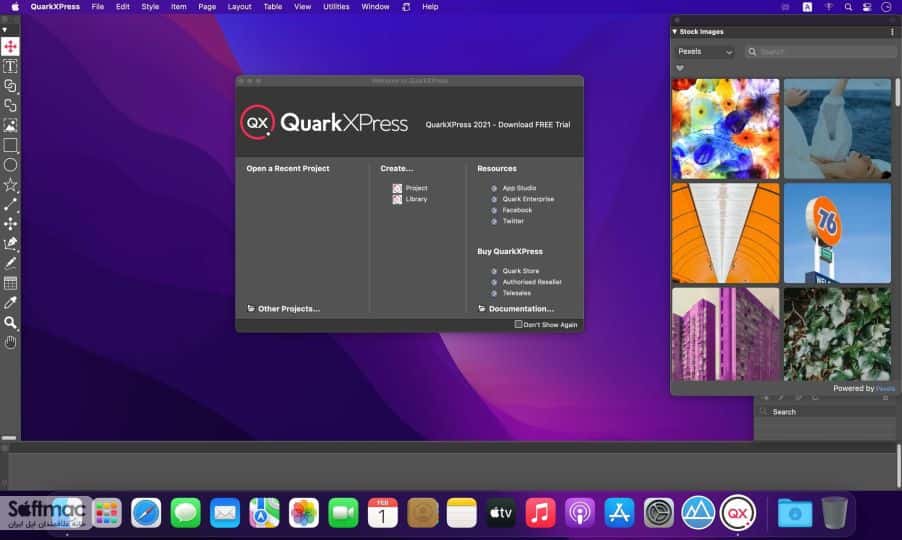Viewport: 902px width, 540px height.
Task: Collapse the Stock Images panel
Action: [675, 32]
